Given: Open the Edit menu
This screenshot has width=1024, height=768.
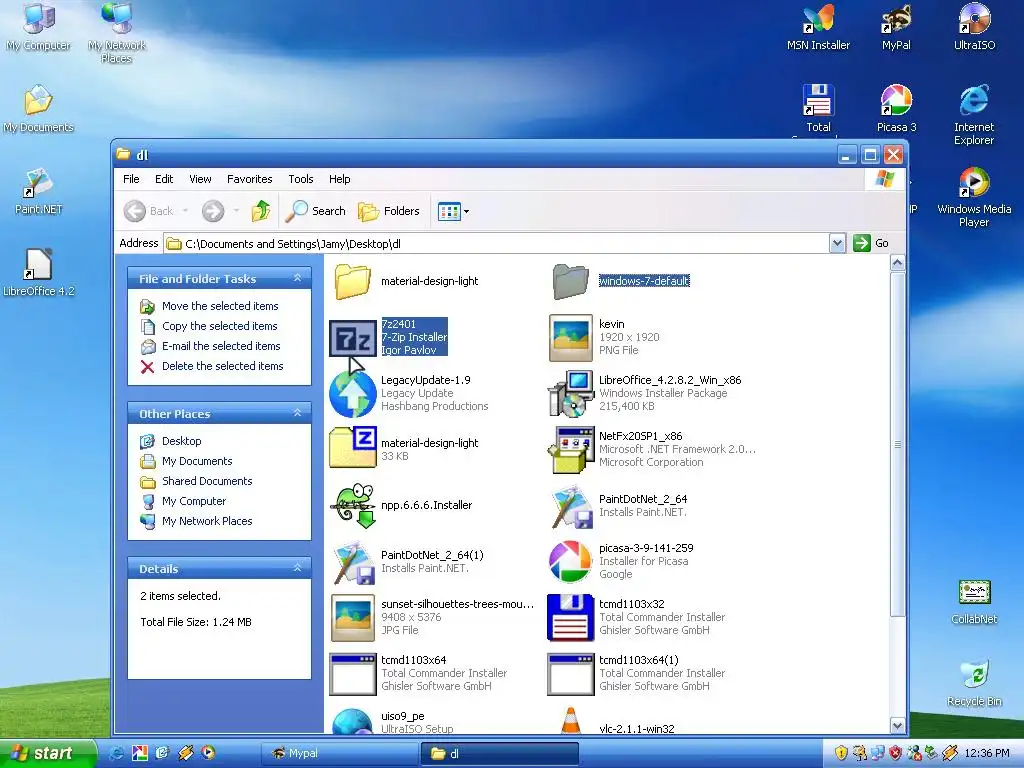Looking at the screenshot, I should click(x=164, y=179).
